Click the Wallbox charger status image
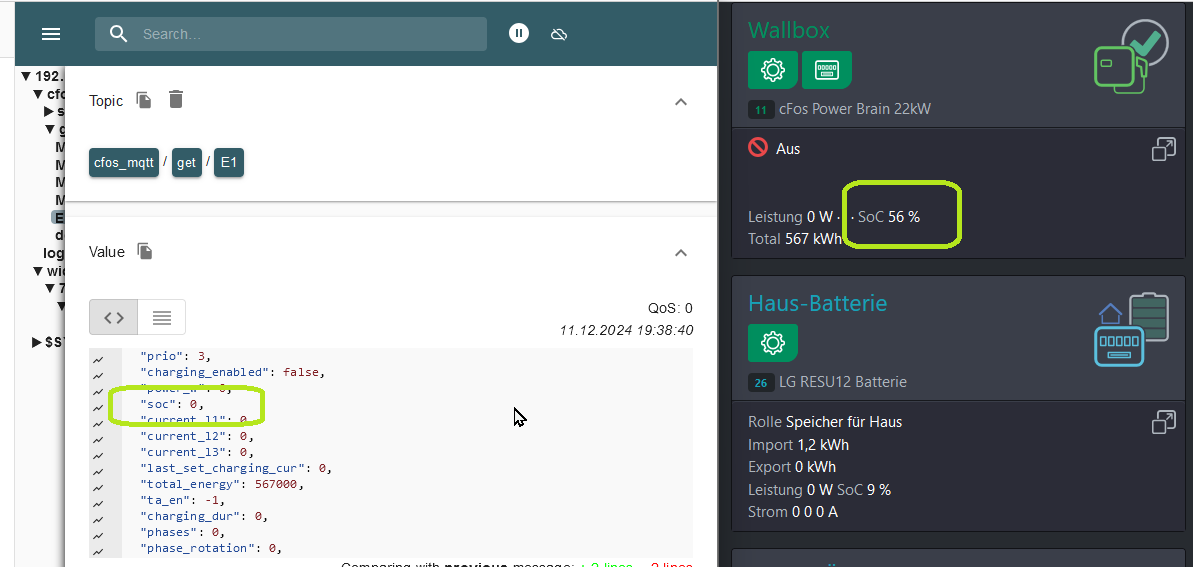Viewport: 1193px width, 567px height. click(x=1129, y=58)
